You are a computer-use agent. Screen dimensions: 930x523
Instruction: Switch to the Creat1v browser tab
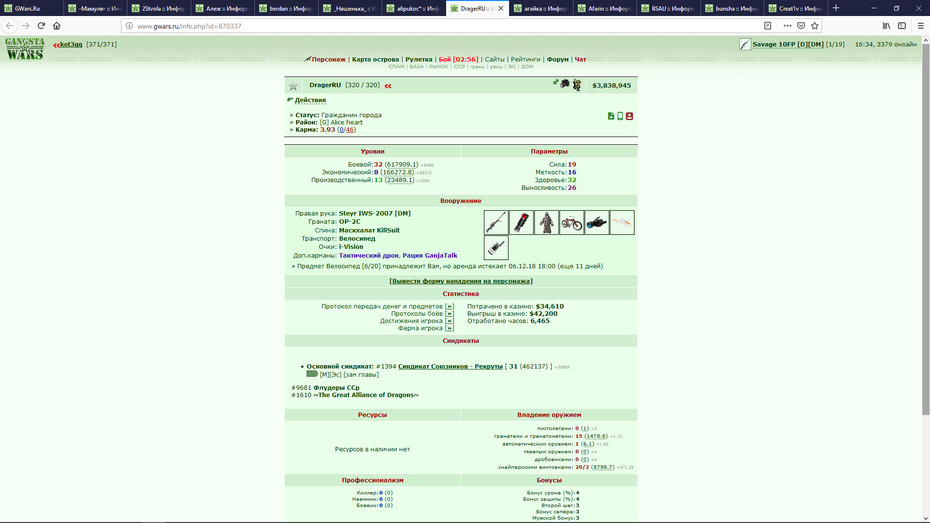(x=795, y=8)
